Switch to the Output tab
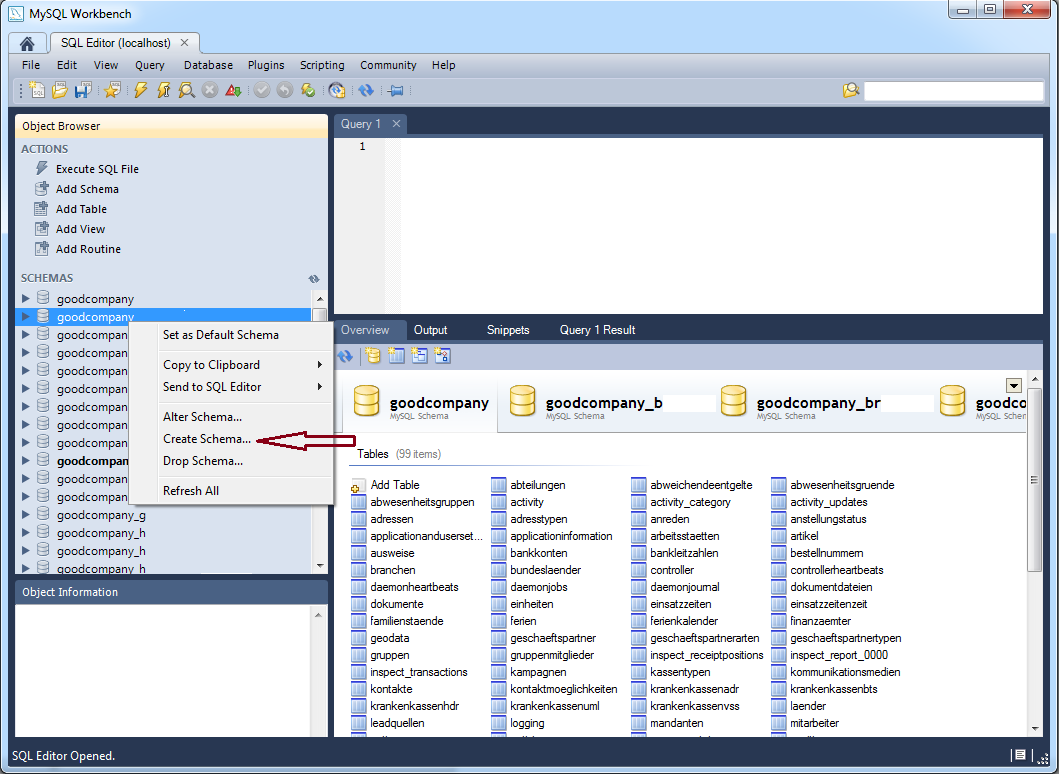The image size is (1059, 774). (x=430, y=330)
